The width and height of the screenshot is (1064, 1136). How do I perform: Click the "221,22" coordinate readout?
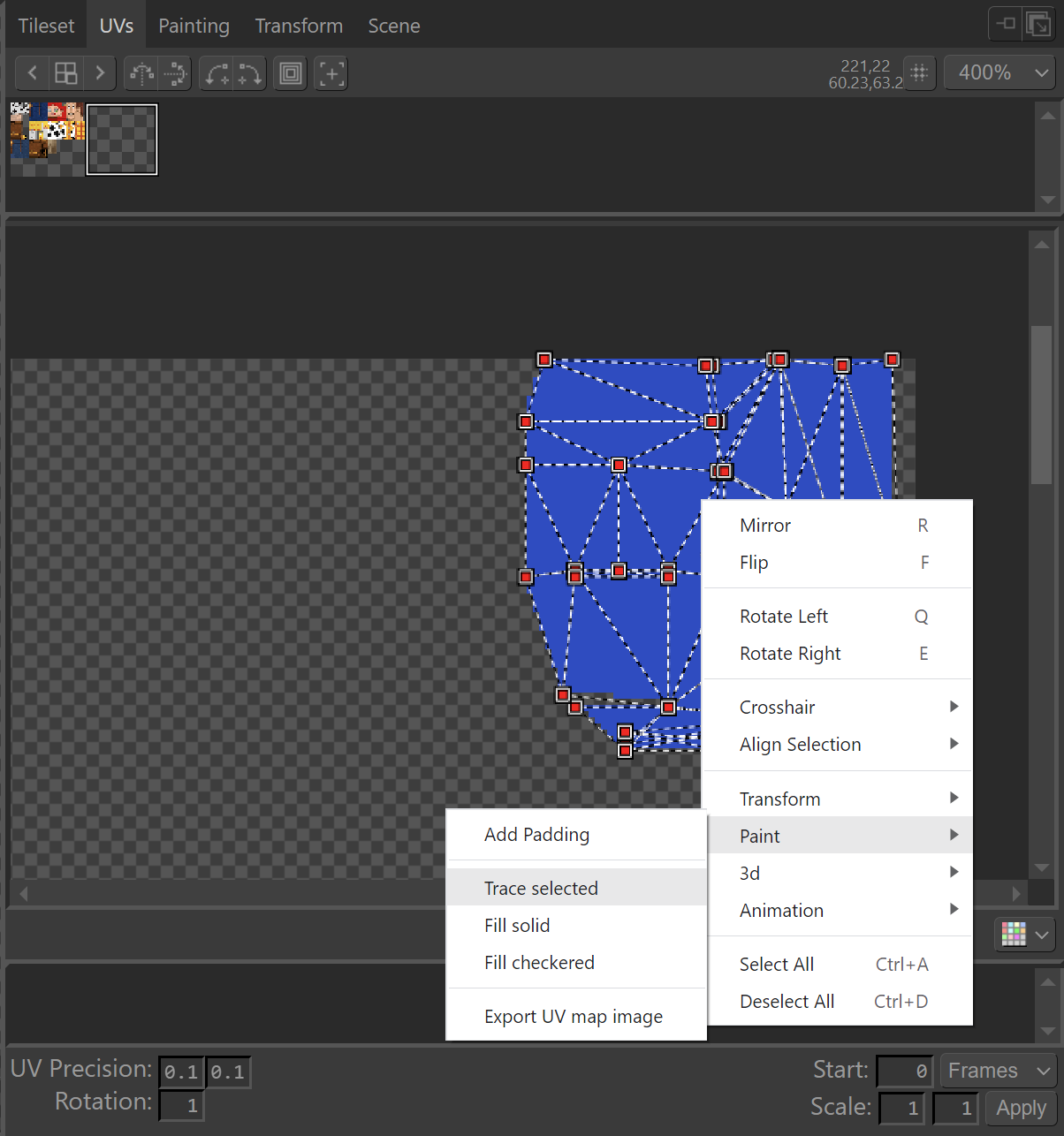pyautogui.click(x=865, y=65)
